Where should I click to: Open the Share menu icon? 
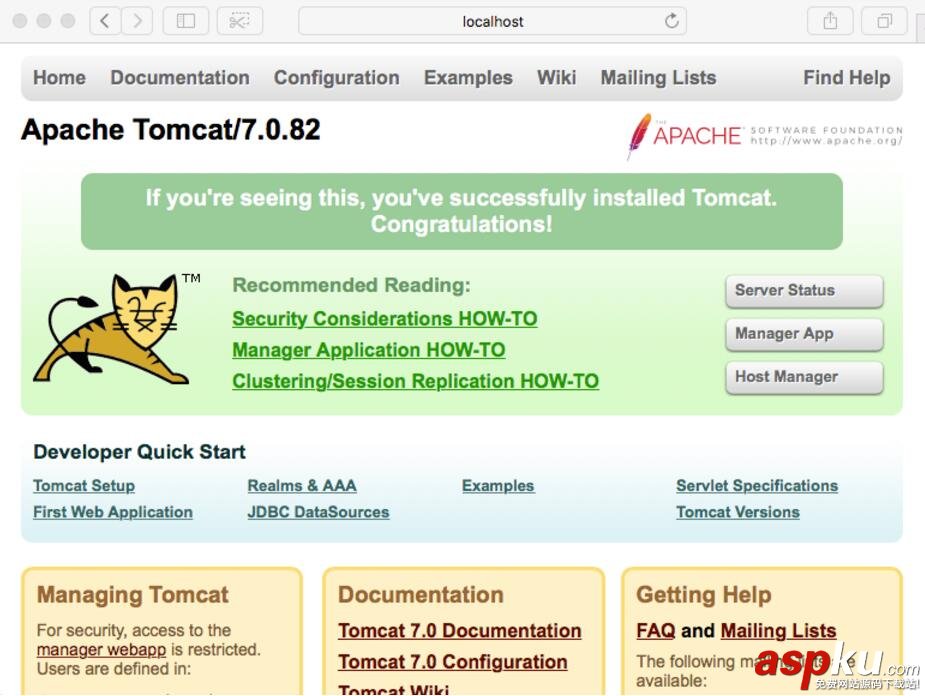coord(830,20)
